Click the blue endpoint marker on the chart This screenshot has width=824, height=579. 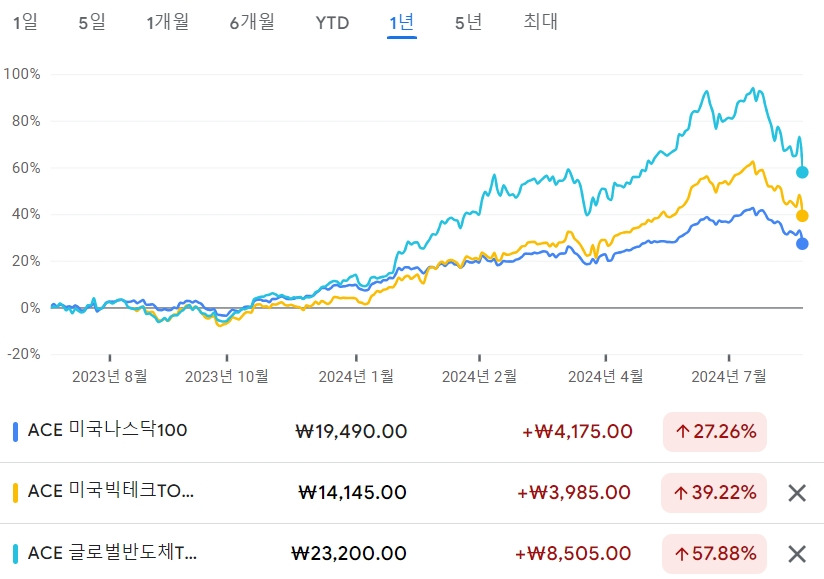click(801, 243)
